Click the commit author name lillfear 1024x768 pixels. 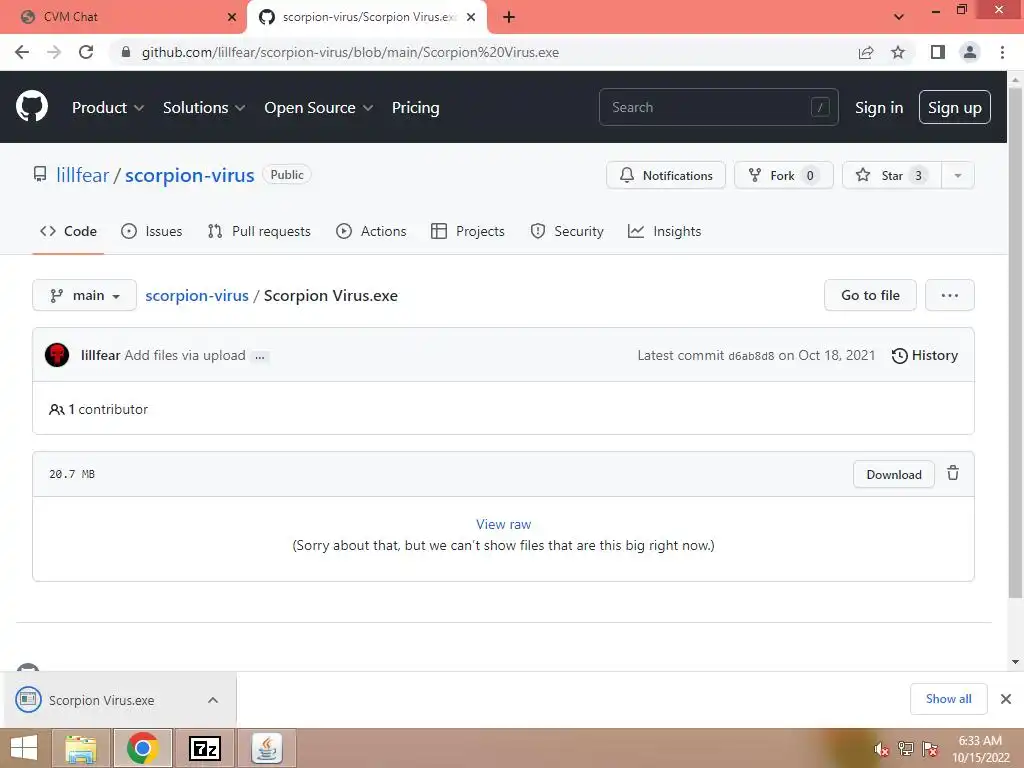click(x=101, y=355)
